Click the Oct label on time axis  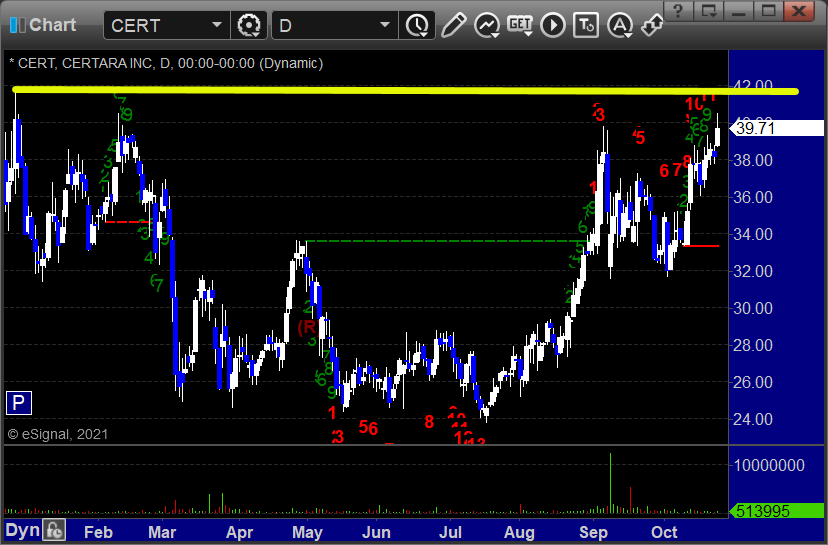click(664, 532)
